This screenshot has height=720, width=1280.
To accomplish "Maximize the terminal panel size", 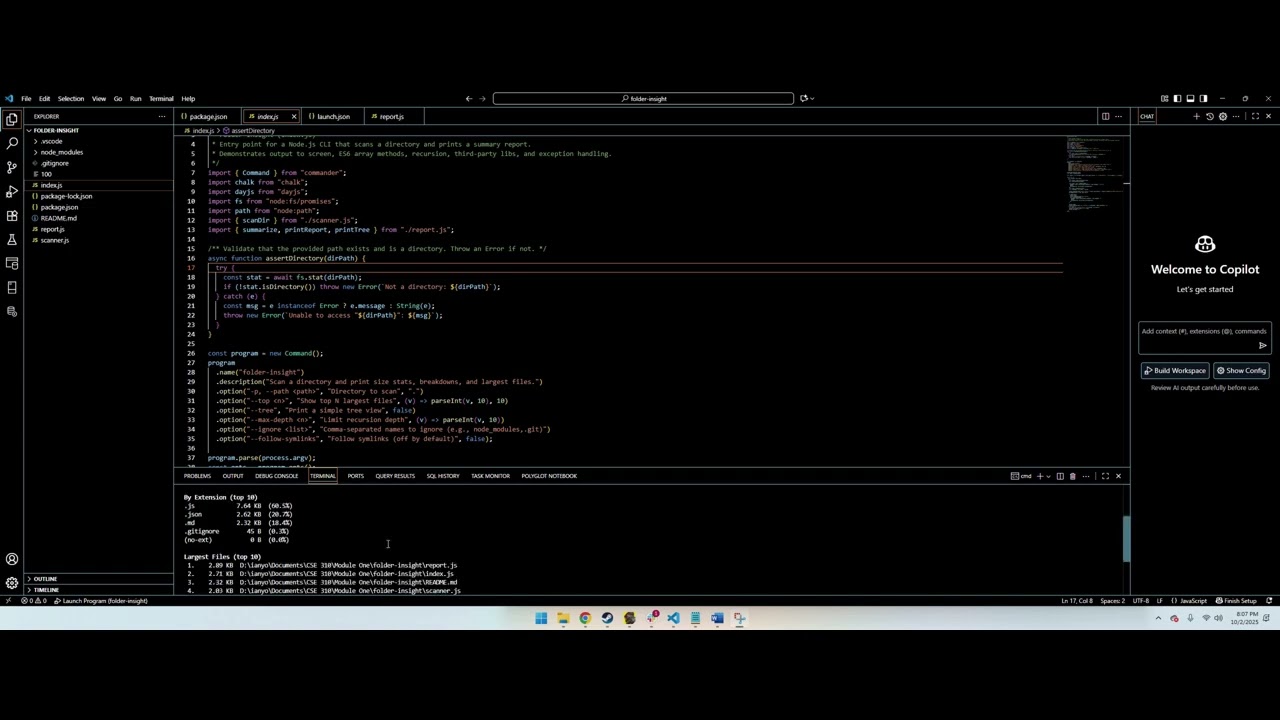I will pos(1105,476).
